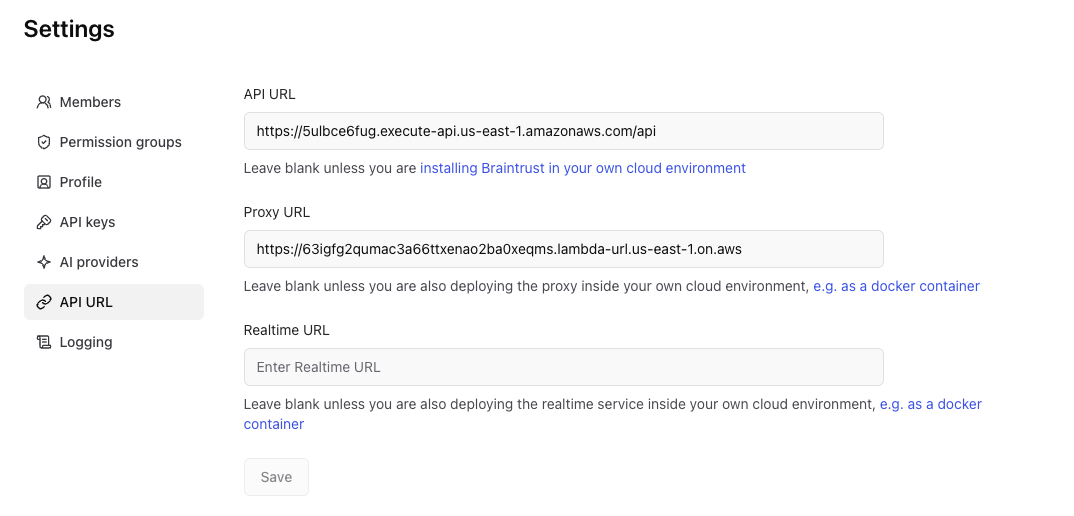Click the API keys key icon
This screenshot has height=516, width=1074.
pyautogui.click(x=44, y=222)
